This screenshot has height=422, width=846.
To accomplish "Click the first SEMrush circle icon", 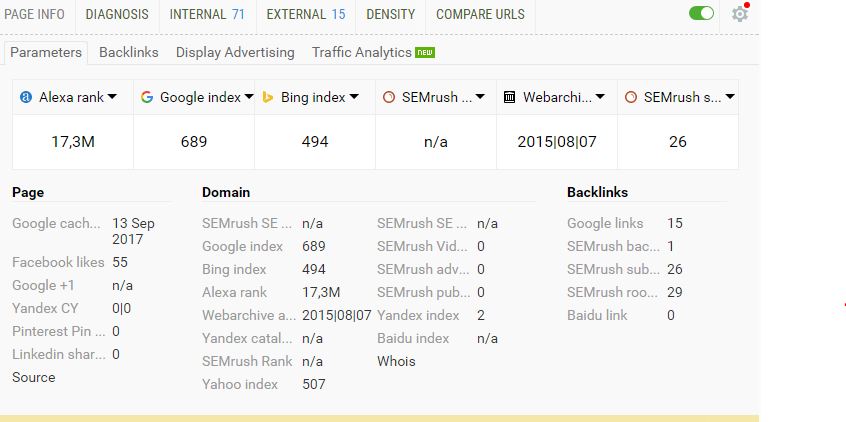I will (388, 97).
